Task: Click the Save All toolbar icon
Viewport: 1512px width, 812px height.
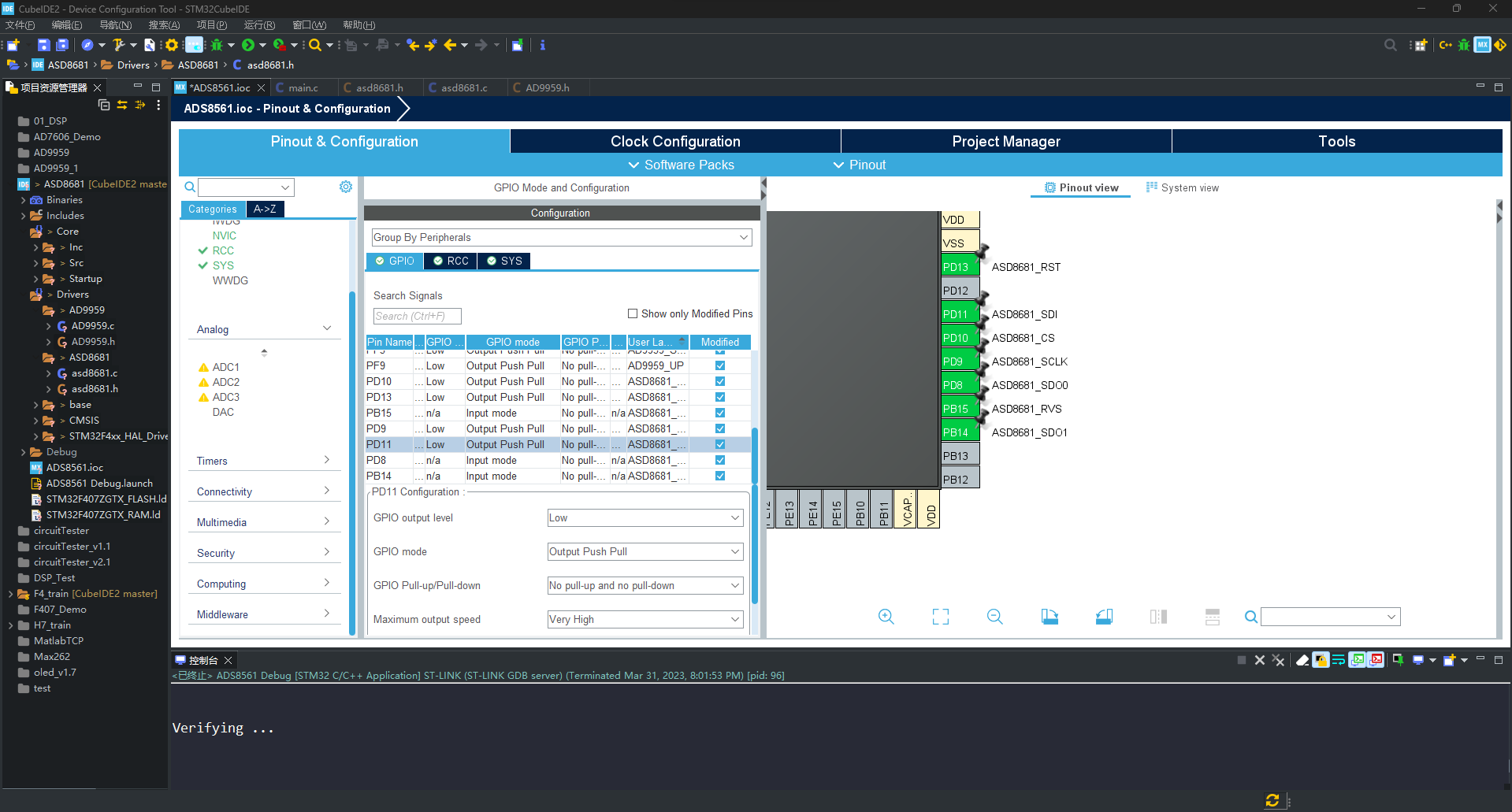Action: (x=62, y=45)
